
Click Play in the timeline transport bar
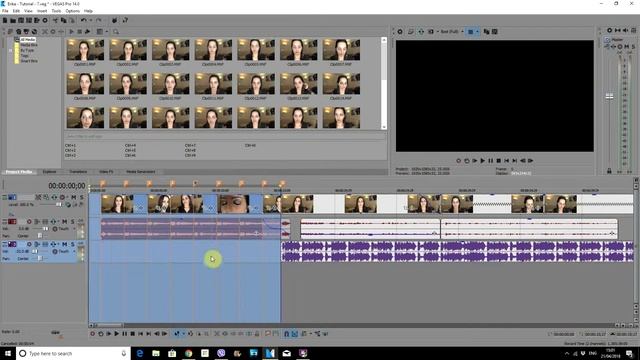click(x=117, y=334)
